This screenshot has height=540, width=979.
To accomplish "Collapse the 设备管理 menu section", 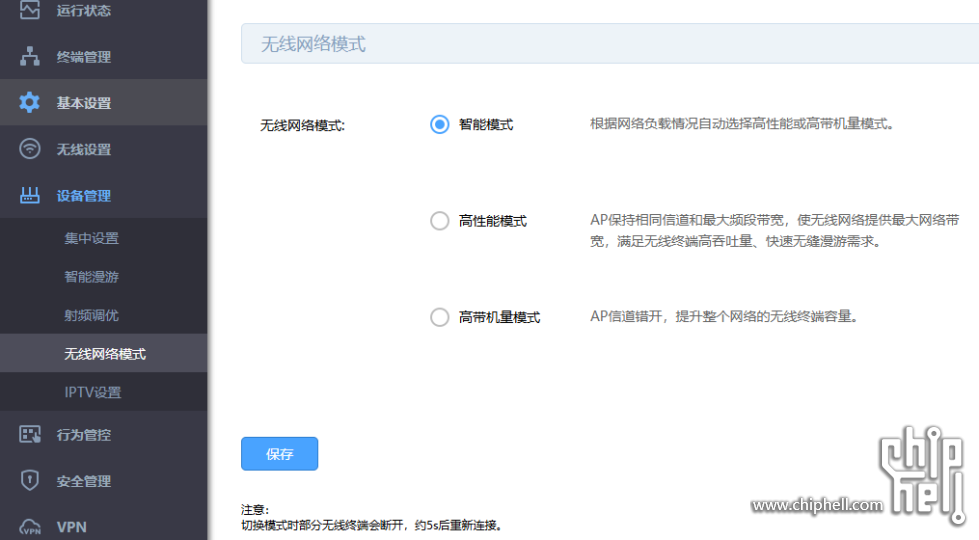I will point(104,195).
